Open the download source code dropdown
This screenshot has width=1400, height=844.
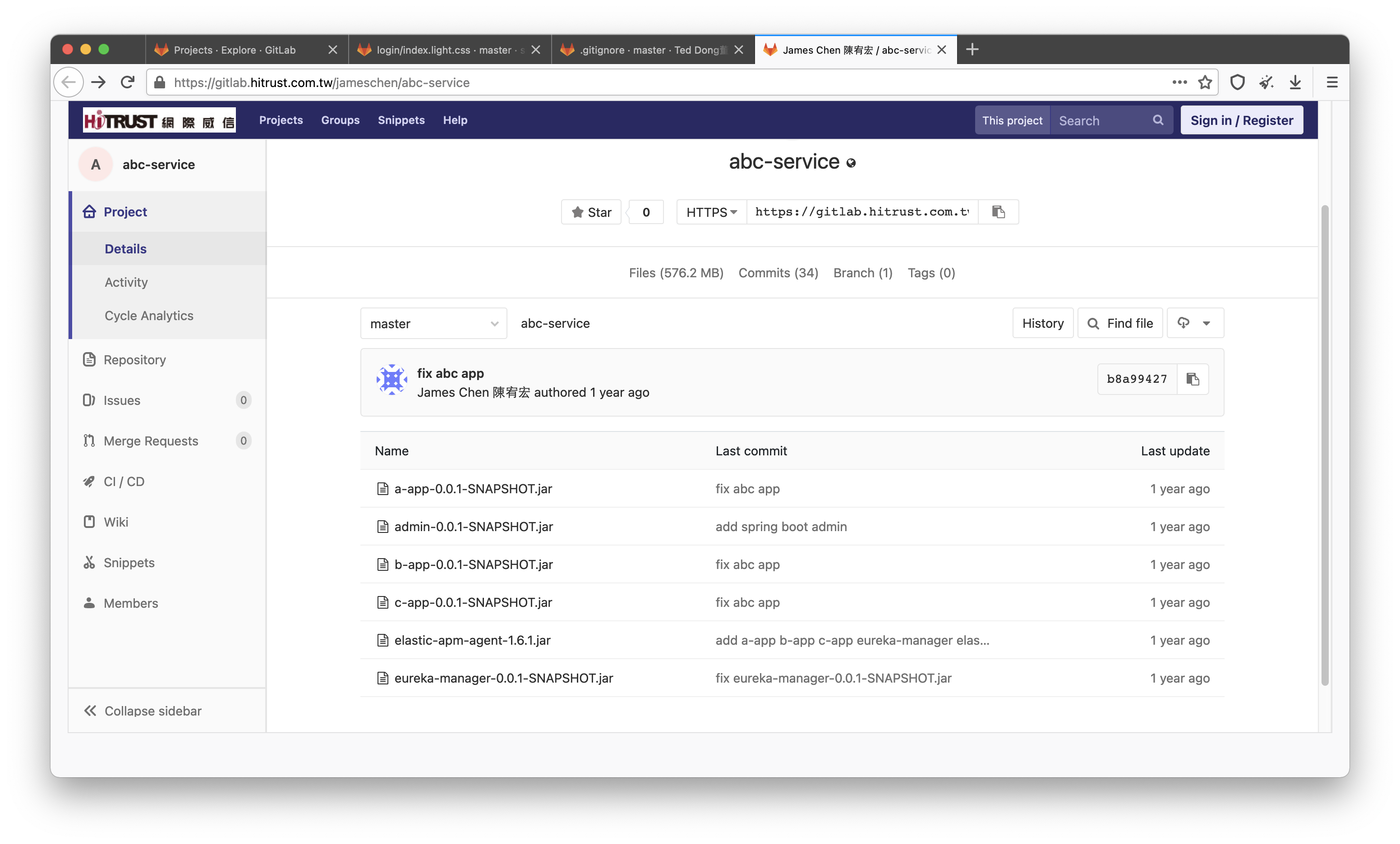1195,323
